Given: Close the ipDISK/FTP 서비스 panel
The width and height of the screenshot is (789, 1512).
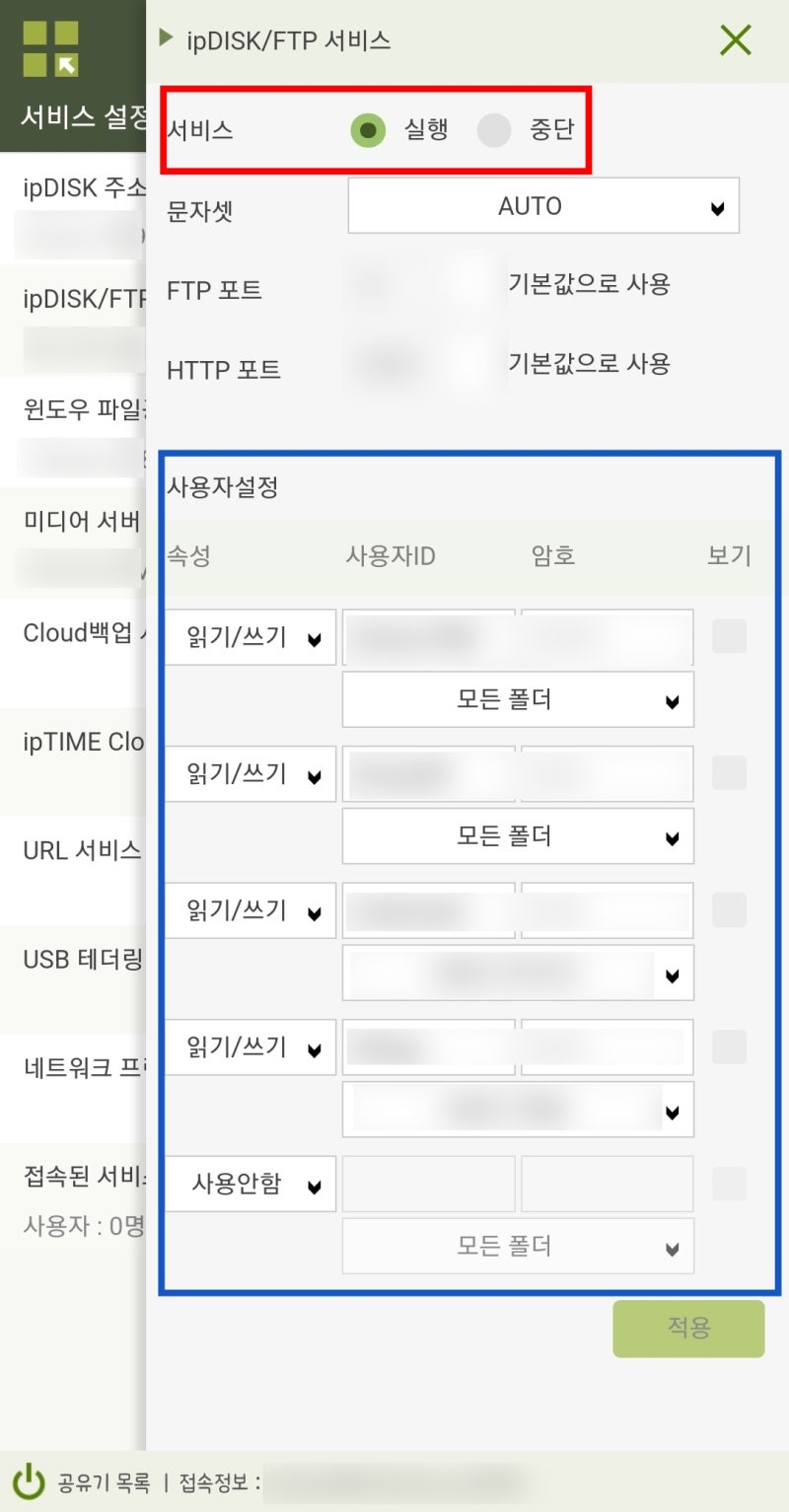Looking at the screenshot, I should pyautogui.click(x=735, y=40).
